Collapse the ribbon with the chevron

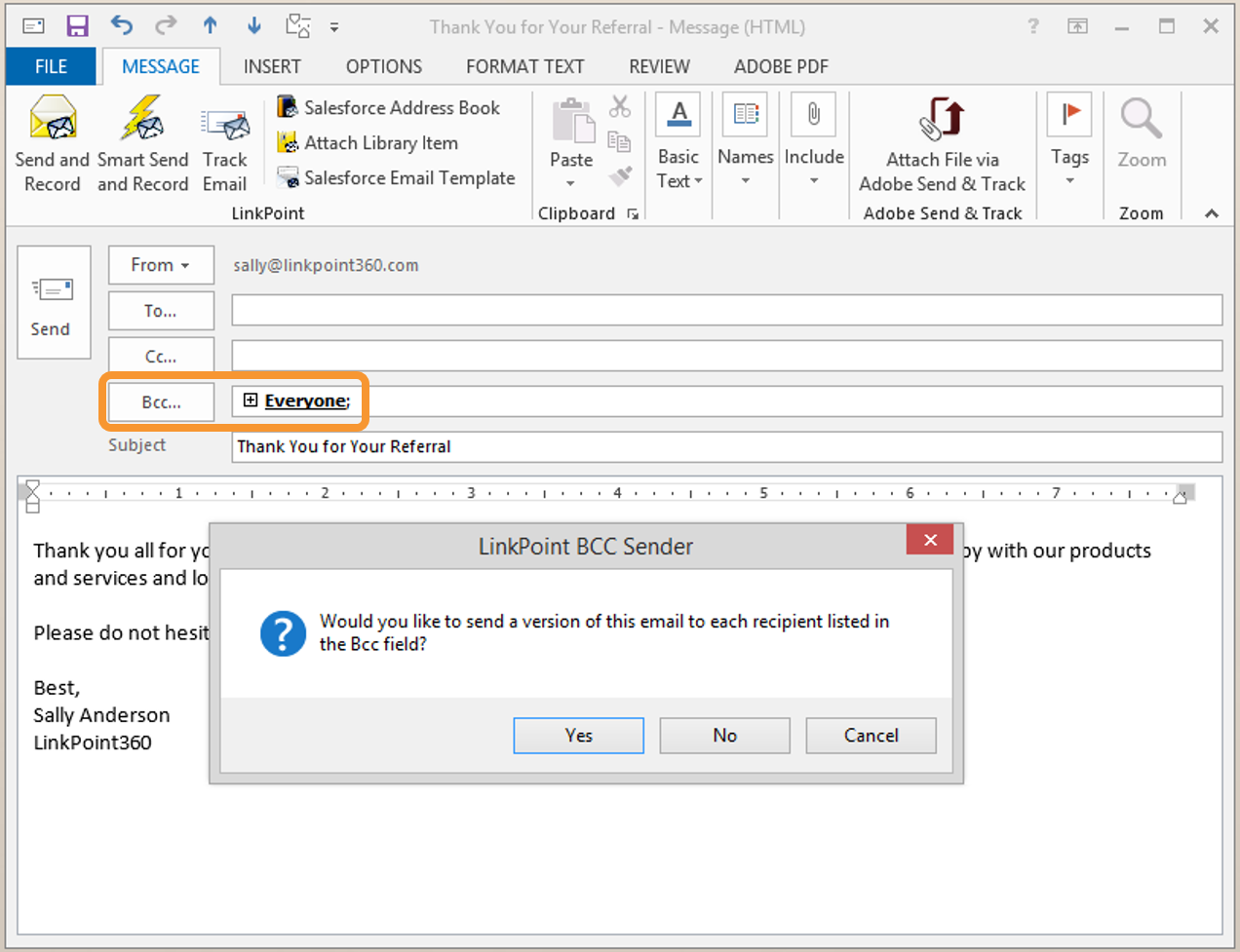pyautogui.click(x=1212, y=213)
